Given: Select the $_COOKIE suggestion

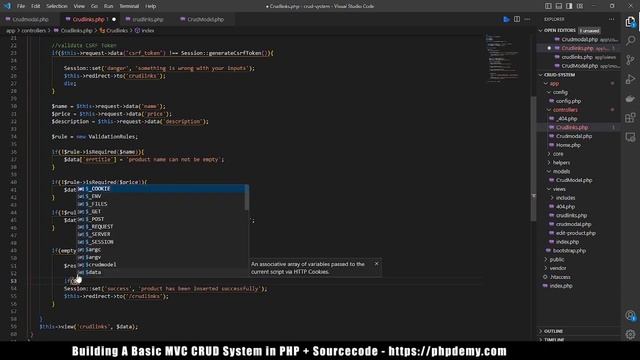Looking at the screenshot, I should (162, 189).
